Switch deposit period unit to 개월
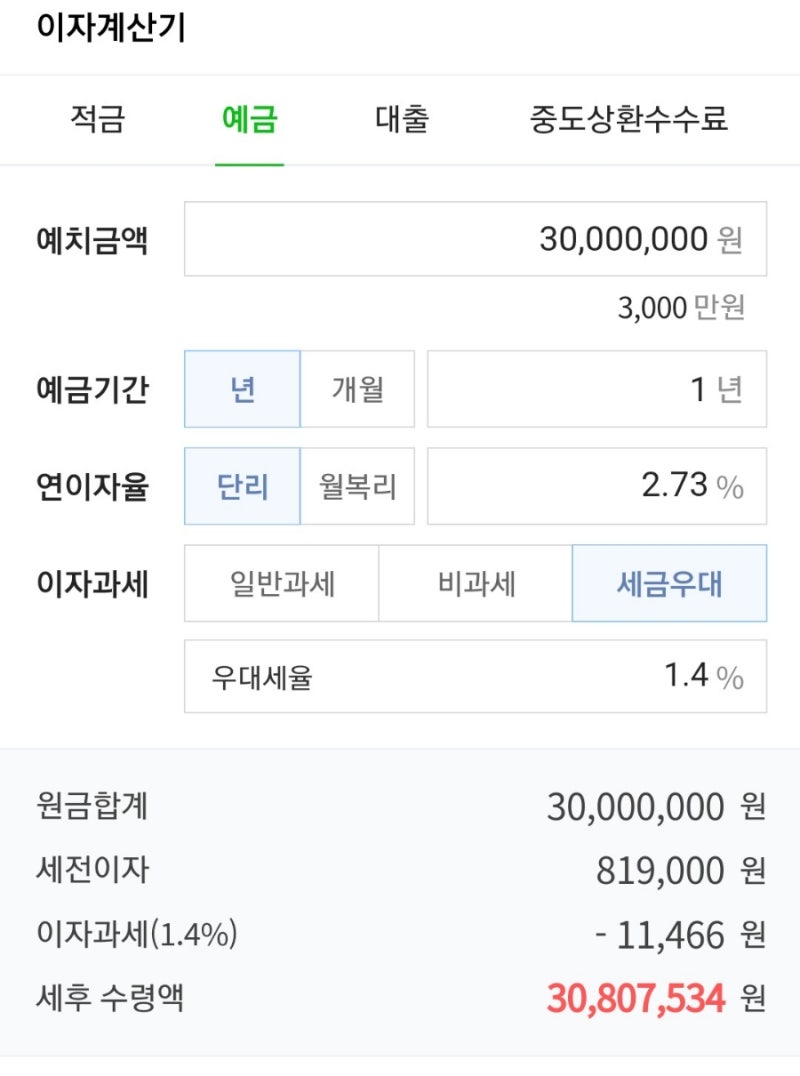The height and width of the screenshot is (1076, 800). tap(357, 389)
